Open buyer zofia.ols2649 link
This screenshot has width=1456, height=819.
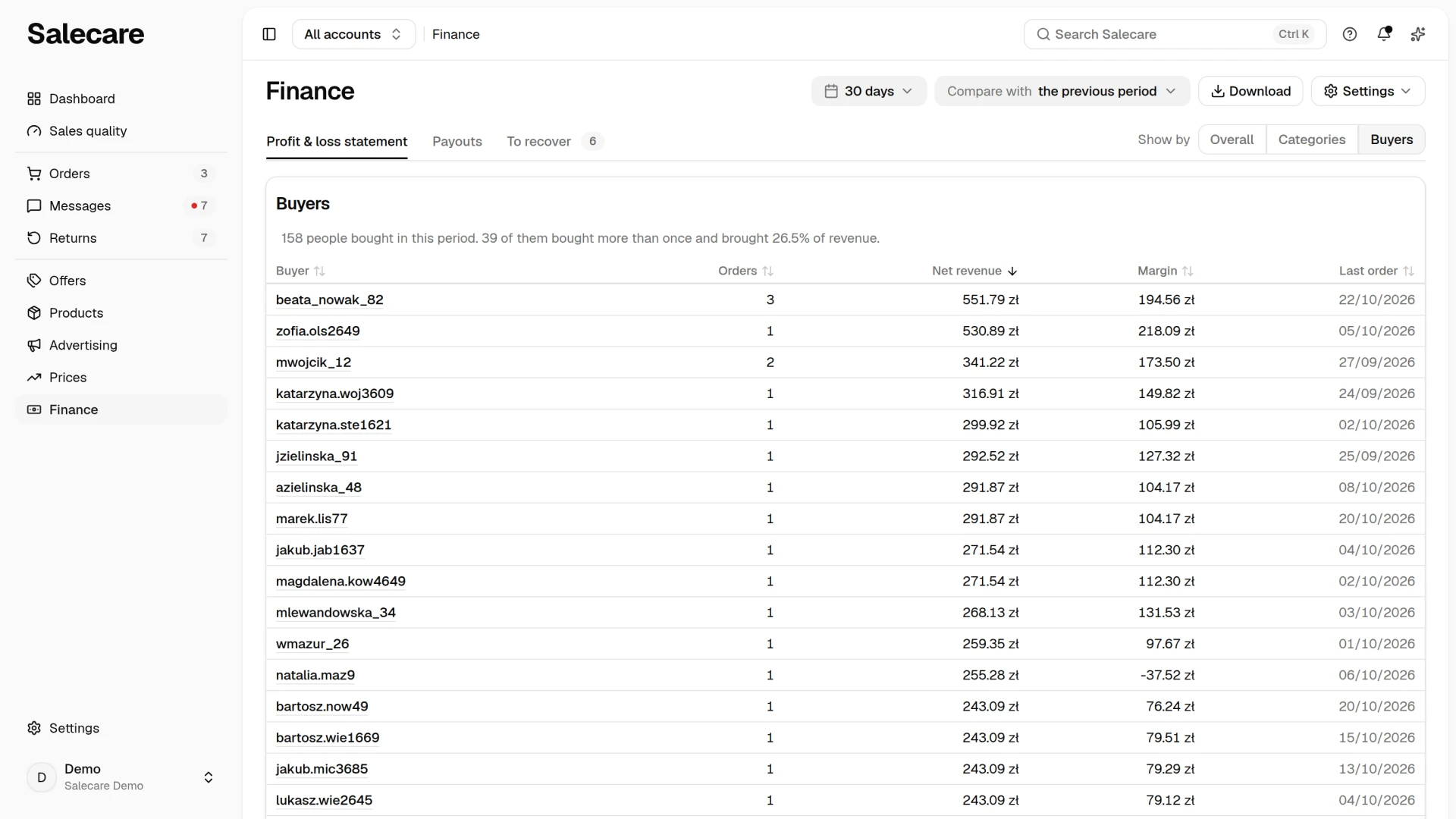318,331
